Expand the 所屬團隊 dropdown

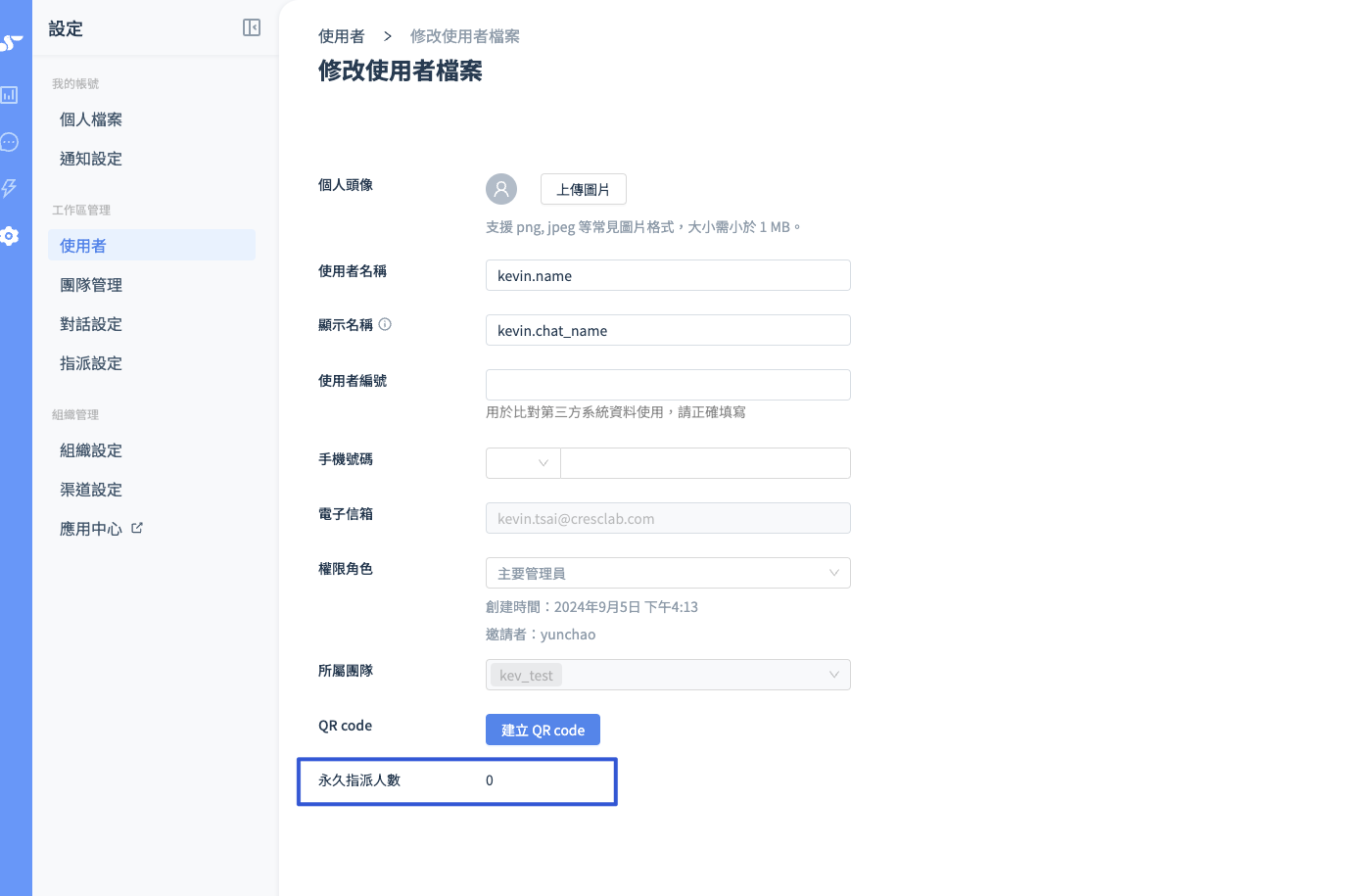coord(668,675)
